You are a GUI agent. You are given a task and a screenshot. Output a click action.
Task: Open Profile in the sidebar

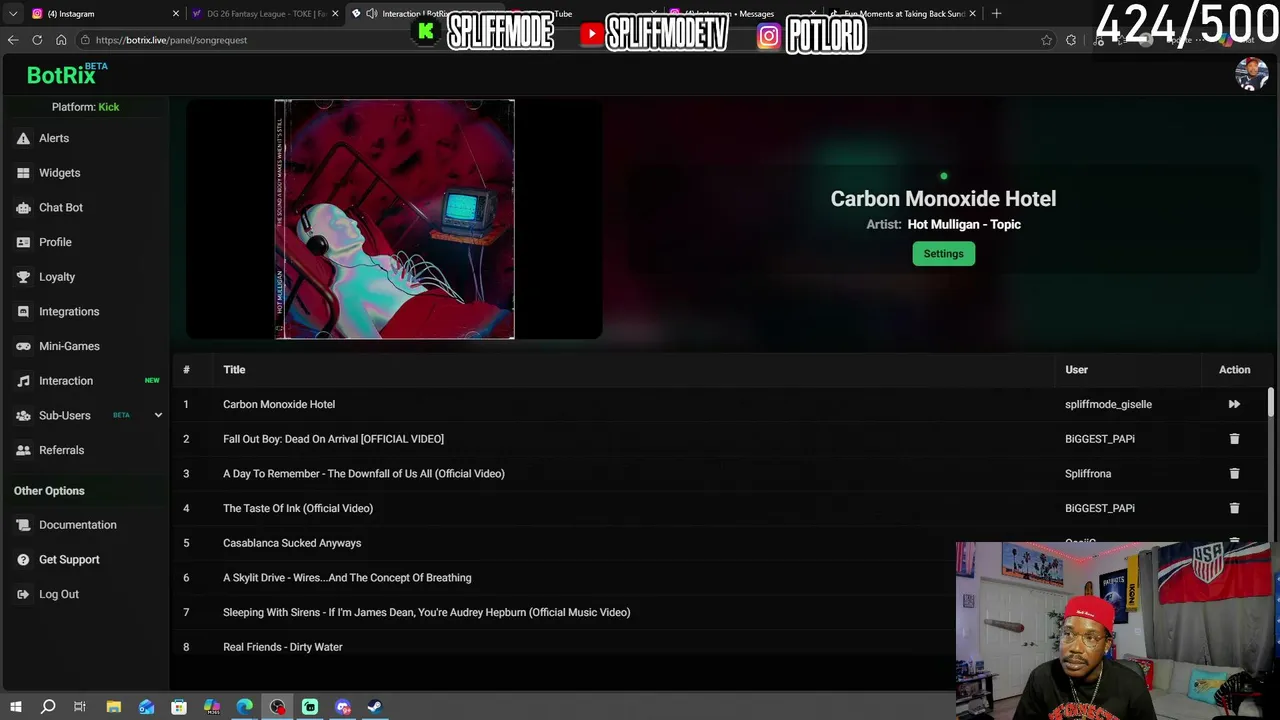(55, 242)
